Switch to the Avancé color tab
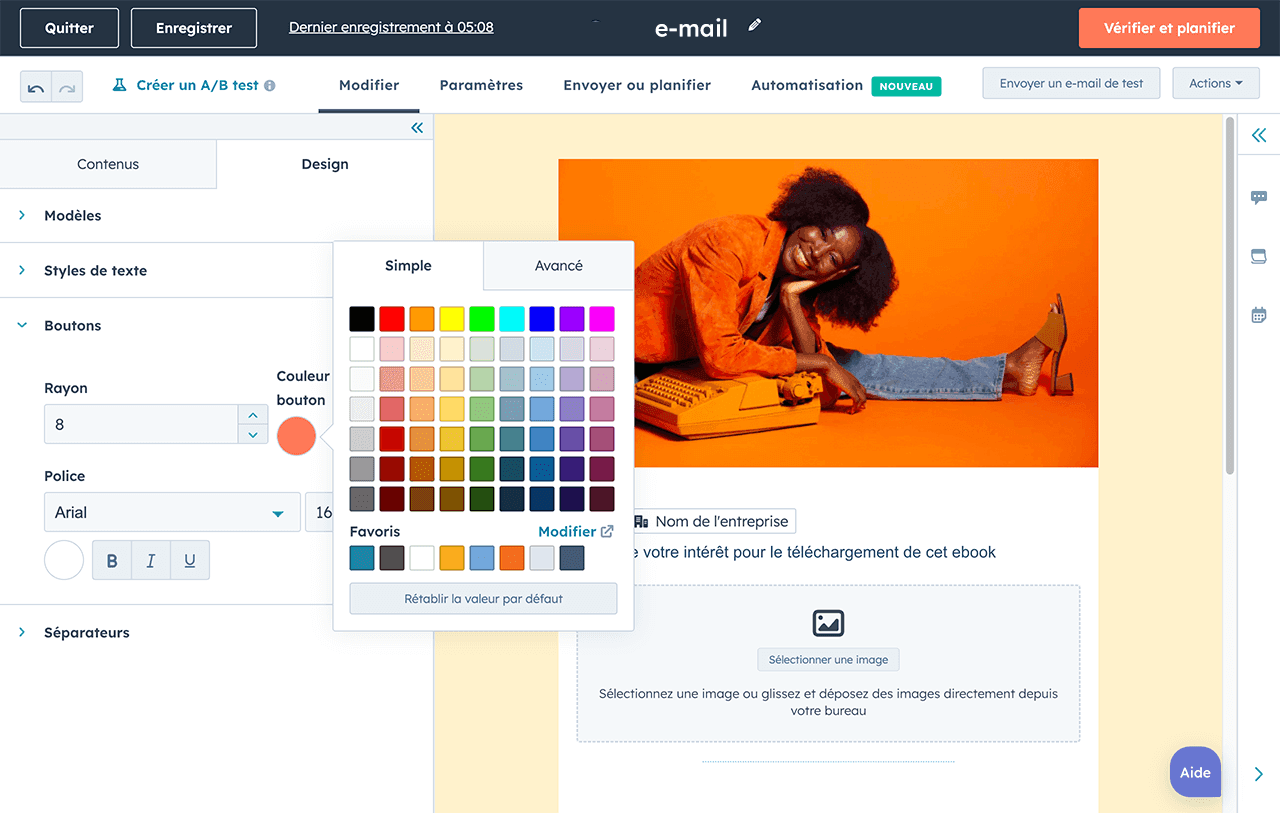The height and width of the screenshot is (813, 1280). (558, 265)
